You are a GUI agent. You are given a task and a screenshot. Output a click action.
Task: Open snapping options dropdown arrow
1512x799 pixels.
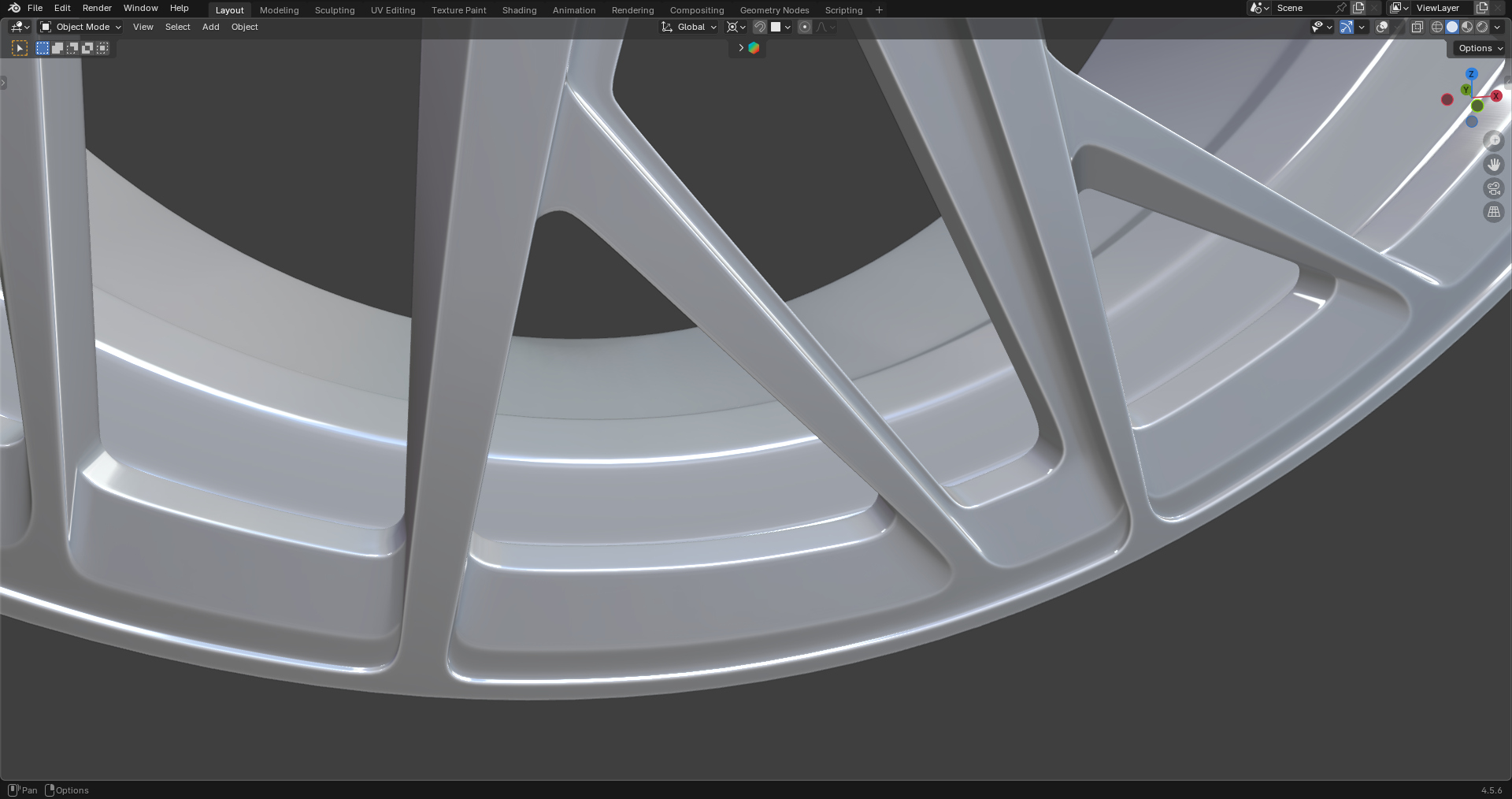pyautogui.click(x=787, y=27)
